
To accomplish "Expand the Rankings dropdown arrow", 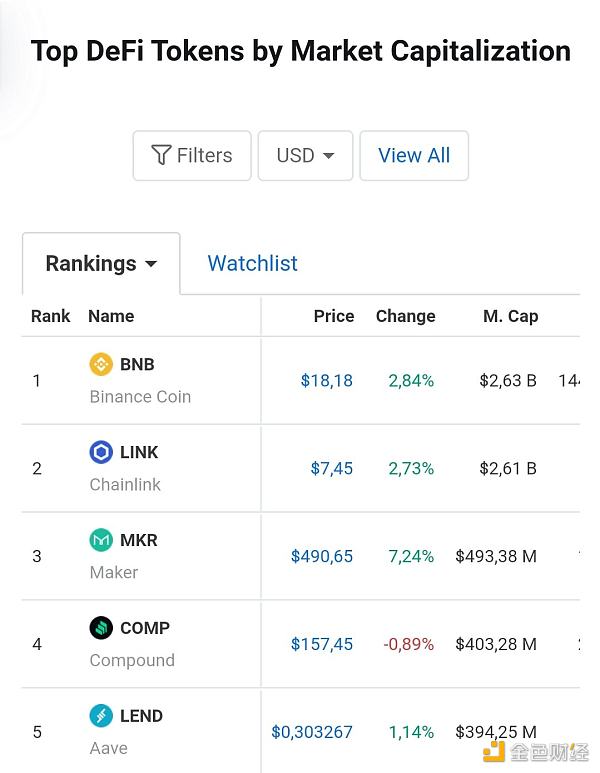I will pos(151,265).
